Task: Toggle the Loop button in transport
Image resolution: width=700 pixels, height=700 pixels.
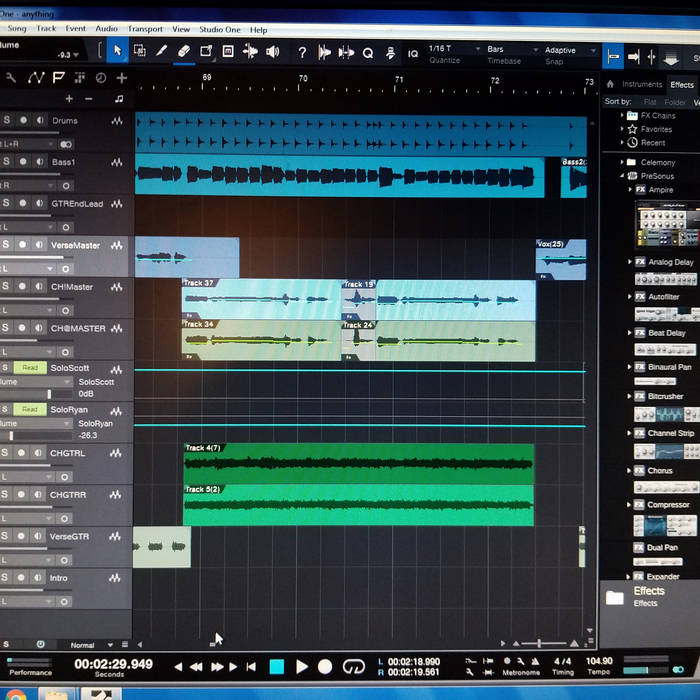Action: pos(353,667)
